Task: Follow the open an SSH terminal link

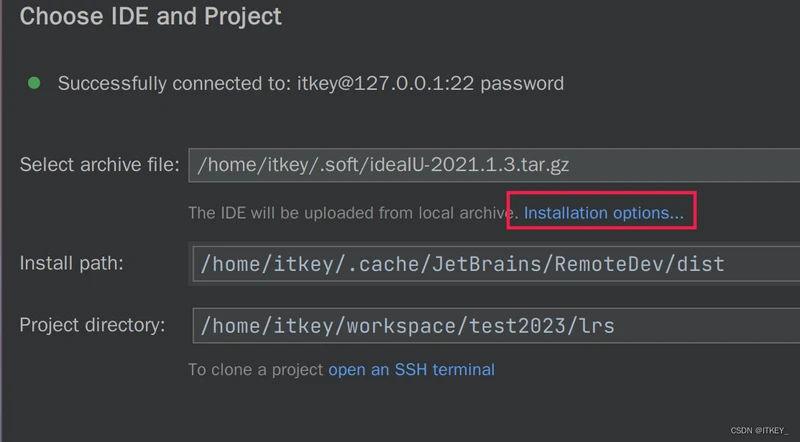Action: [411, 370]
